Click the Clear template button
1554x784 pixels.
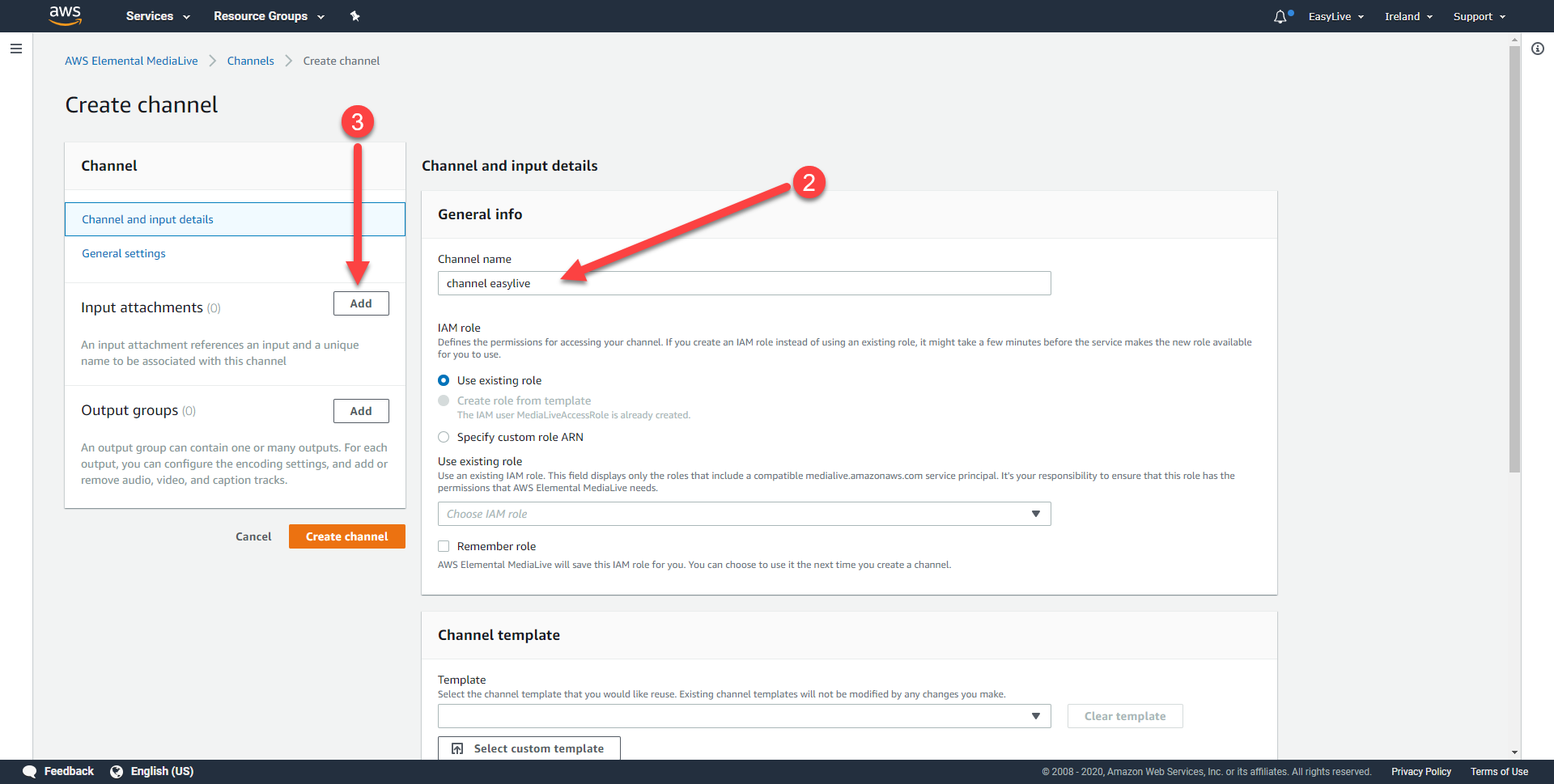click(1125, 716)
